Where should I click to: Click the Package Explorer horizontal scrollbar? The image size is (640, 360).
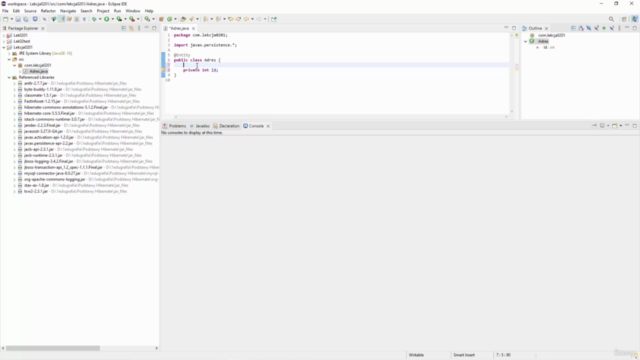click(53, 348)
